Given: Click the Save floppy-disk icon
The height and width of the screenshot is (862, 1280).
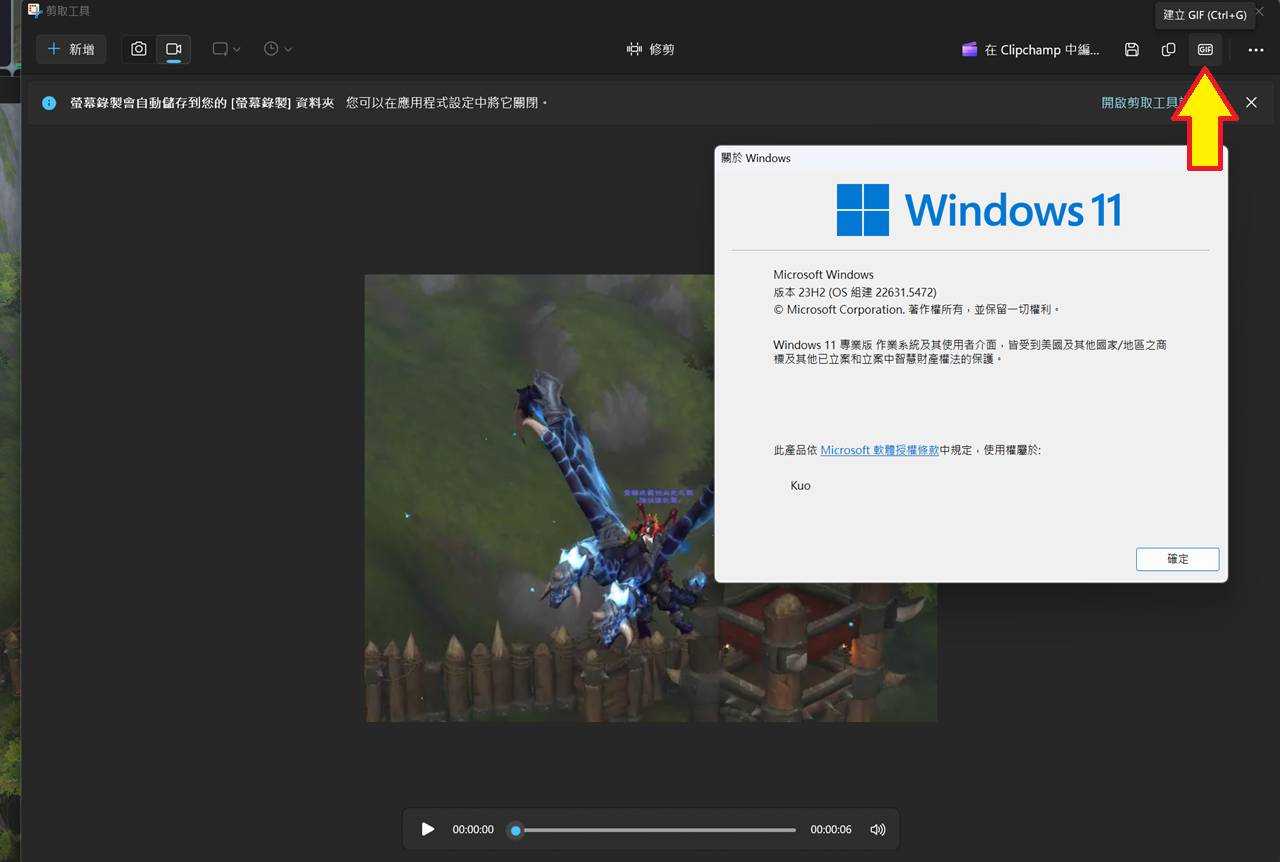Looking at the screenshot, I should [1131, 49].
